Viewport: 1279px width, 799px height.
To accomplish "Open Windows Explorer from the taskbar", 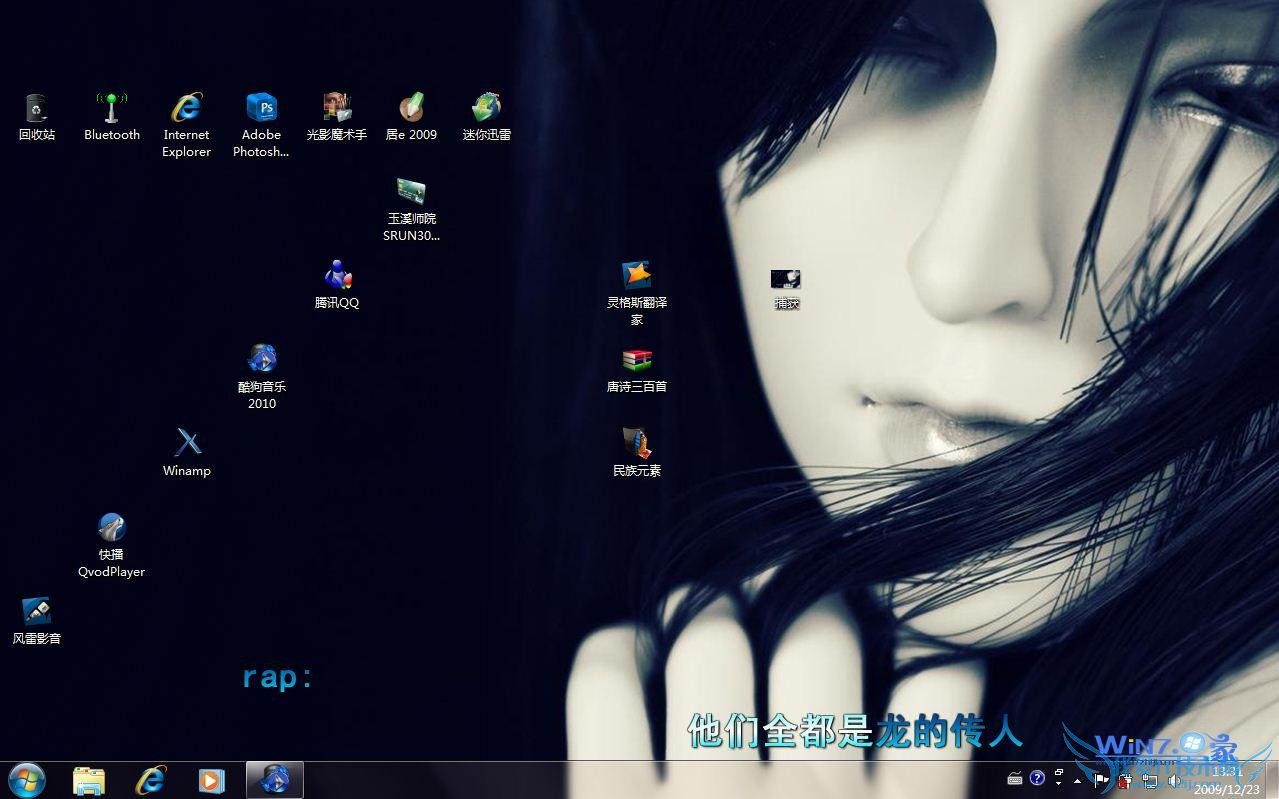I will coord(89,780).
